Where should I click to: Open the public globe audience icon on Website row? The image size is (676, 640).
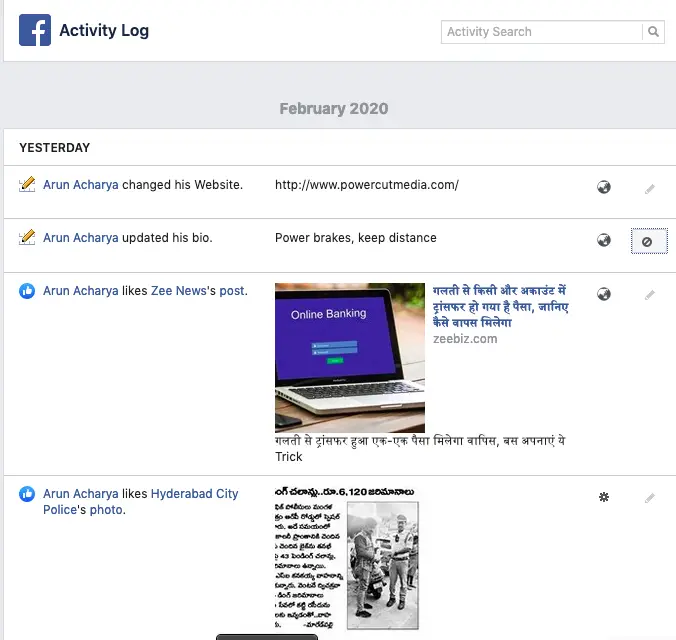point(604,187)
